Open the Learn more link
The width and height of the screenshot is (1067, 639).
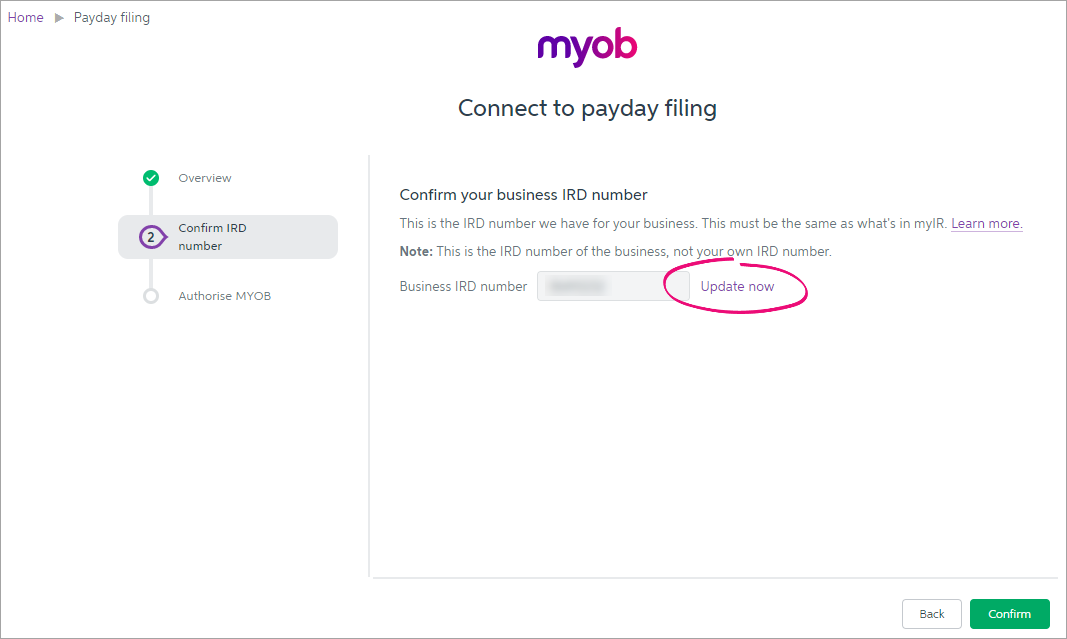pos(987,223)
